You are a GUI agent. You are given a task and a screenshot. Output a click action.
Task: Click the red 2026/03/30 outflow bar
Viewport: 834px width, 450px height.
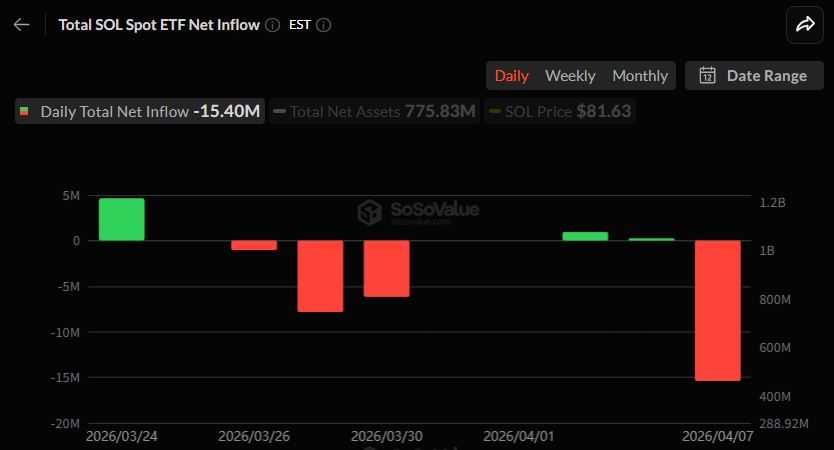pyautogui.click(x=386, y=268)
